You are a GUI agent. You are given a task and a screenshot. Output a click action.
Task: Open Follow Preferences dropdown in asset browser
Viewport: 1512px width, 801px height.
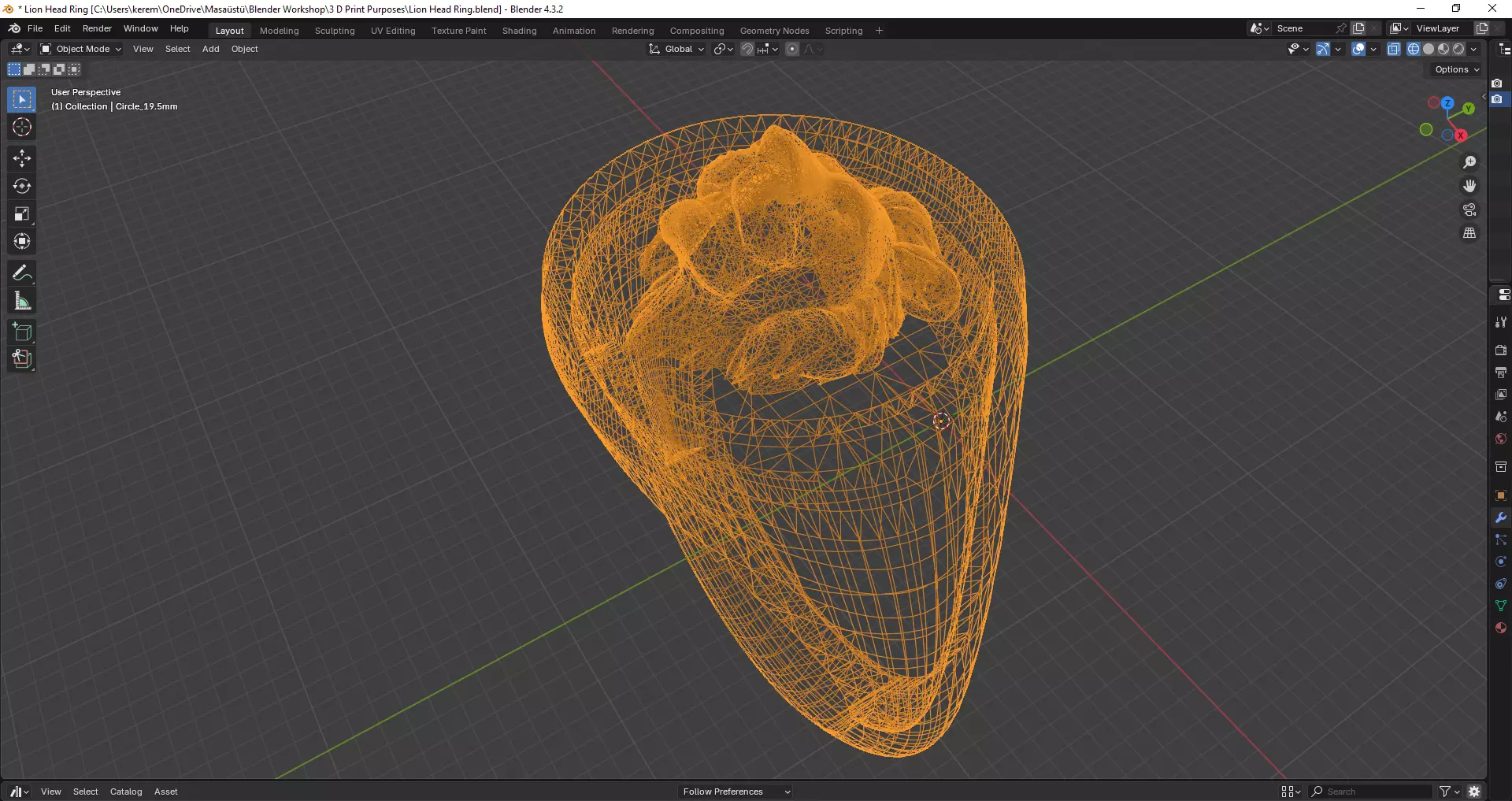pyautogui.click(x=736, y=792)
